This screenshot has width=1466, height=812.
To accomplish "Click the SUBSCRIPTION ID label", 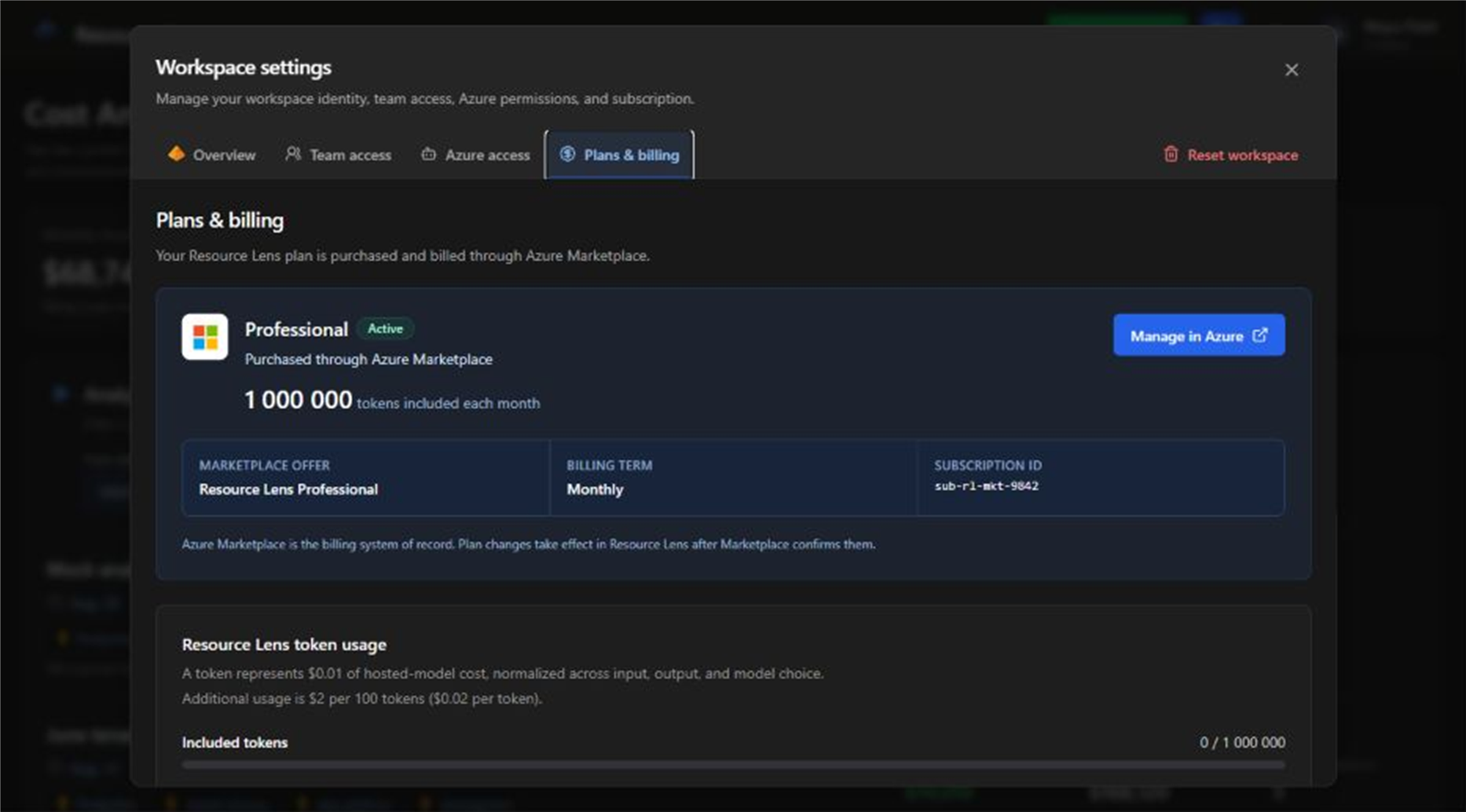I will tap(988, 466).
